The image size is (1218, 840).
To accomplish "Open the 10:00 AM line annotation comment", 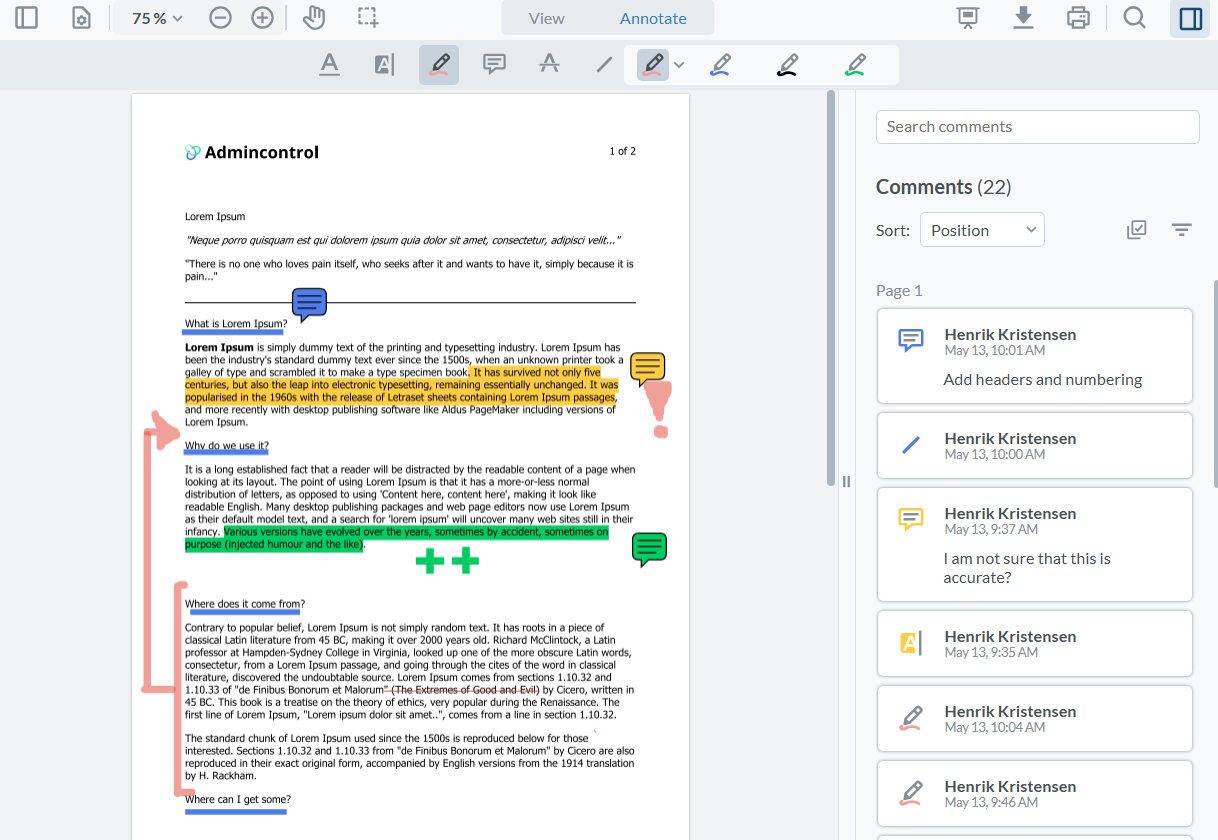I will click(1035, 445).
